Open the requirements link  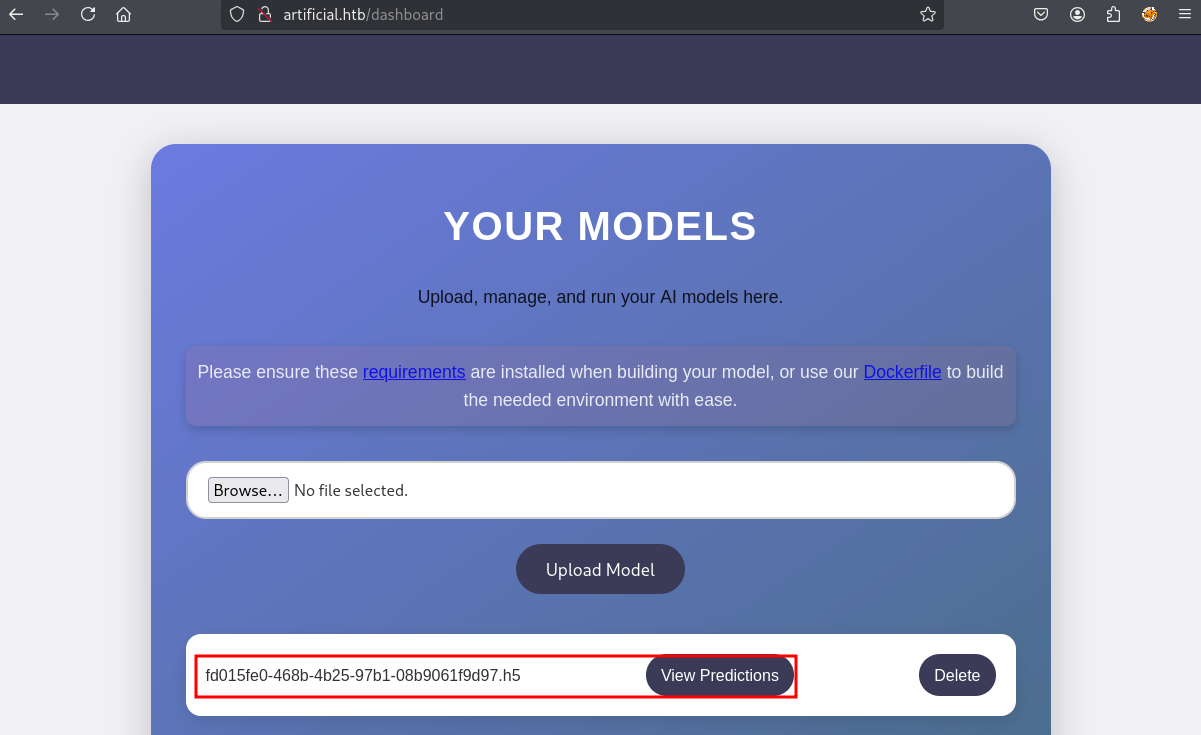click(414, 372)
